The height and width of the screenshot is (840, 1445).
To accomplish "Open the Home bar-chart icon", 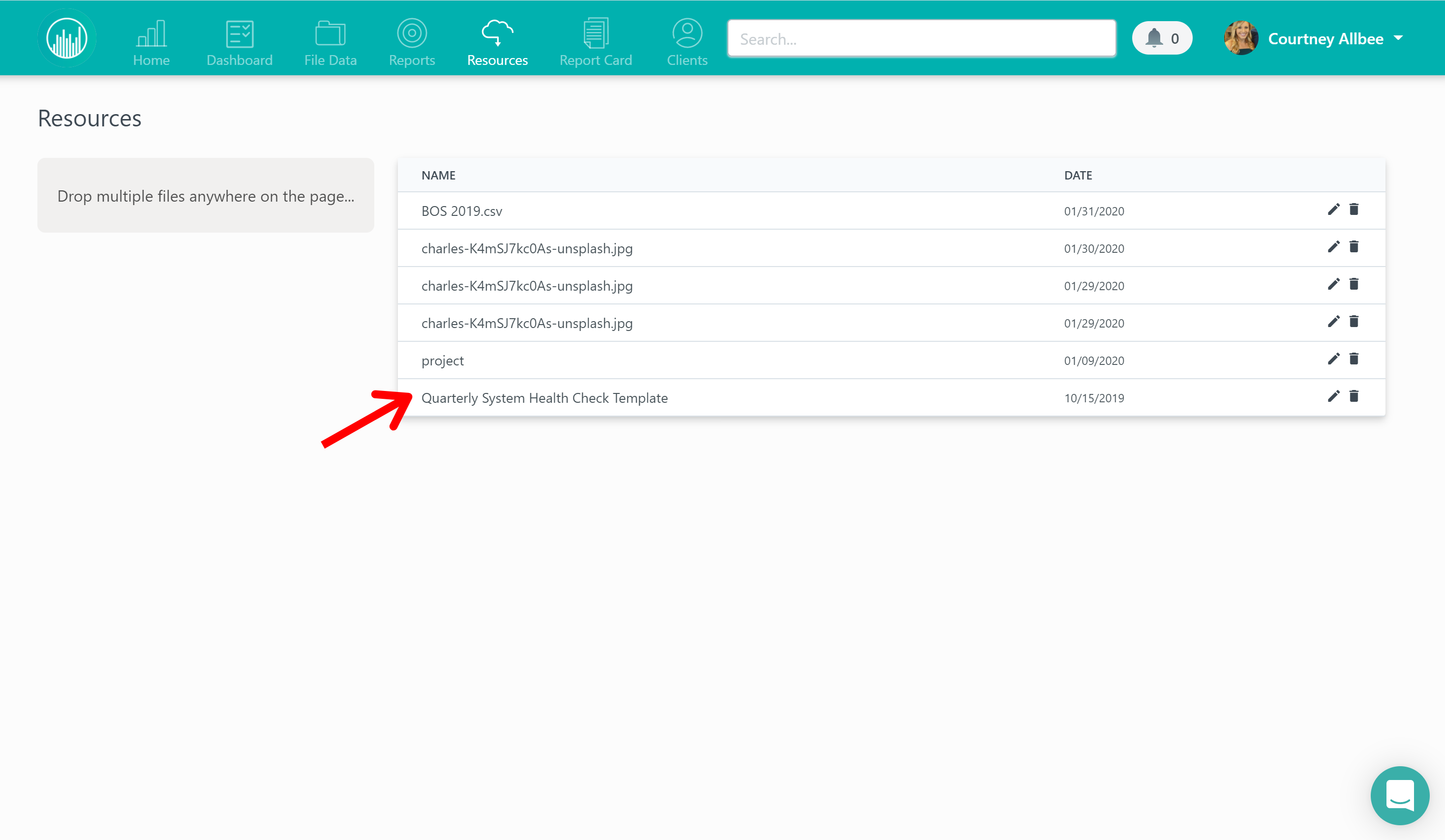I will (151, 34).
